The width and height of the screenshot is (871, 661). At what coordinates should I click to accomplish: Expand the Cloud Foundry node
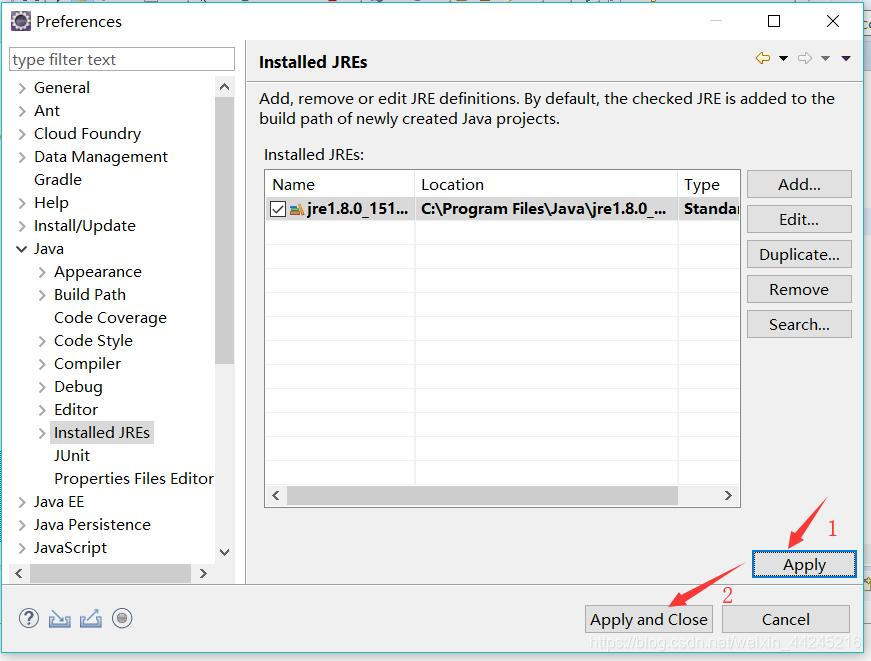[x=22, y=134]
